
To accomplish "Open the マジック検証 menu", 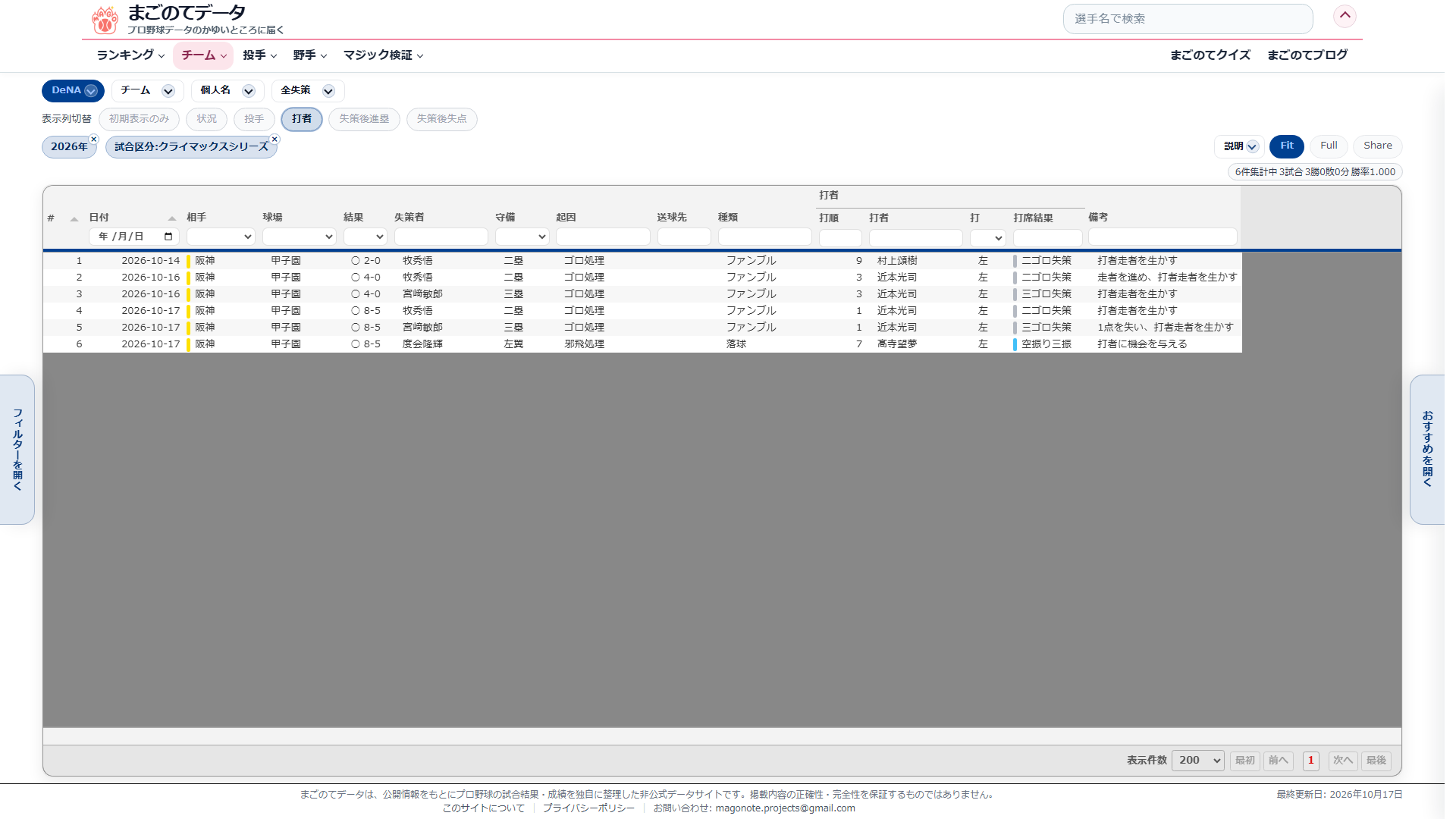I will pyautogui.click(x=383, y=55).
